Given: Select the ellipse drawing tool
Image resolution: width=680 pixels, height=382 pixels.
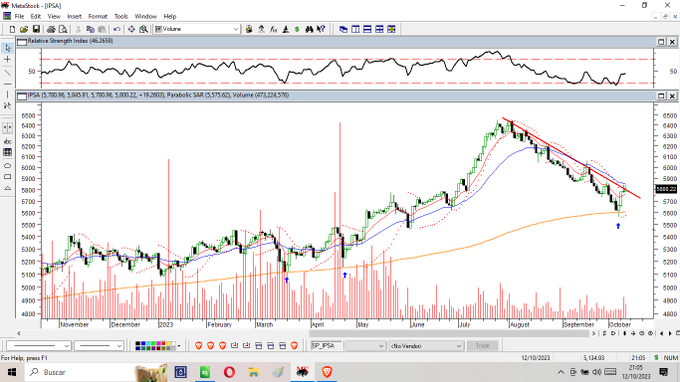Looking at the screenshot, I should [x=7, y=166].
